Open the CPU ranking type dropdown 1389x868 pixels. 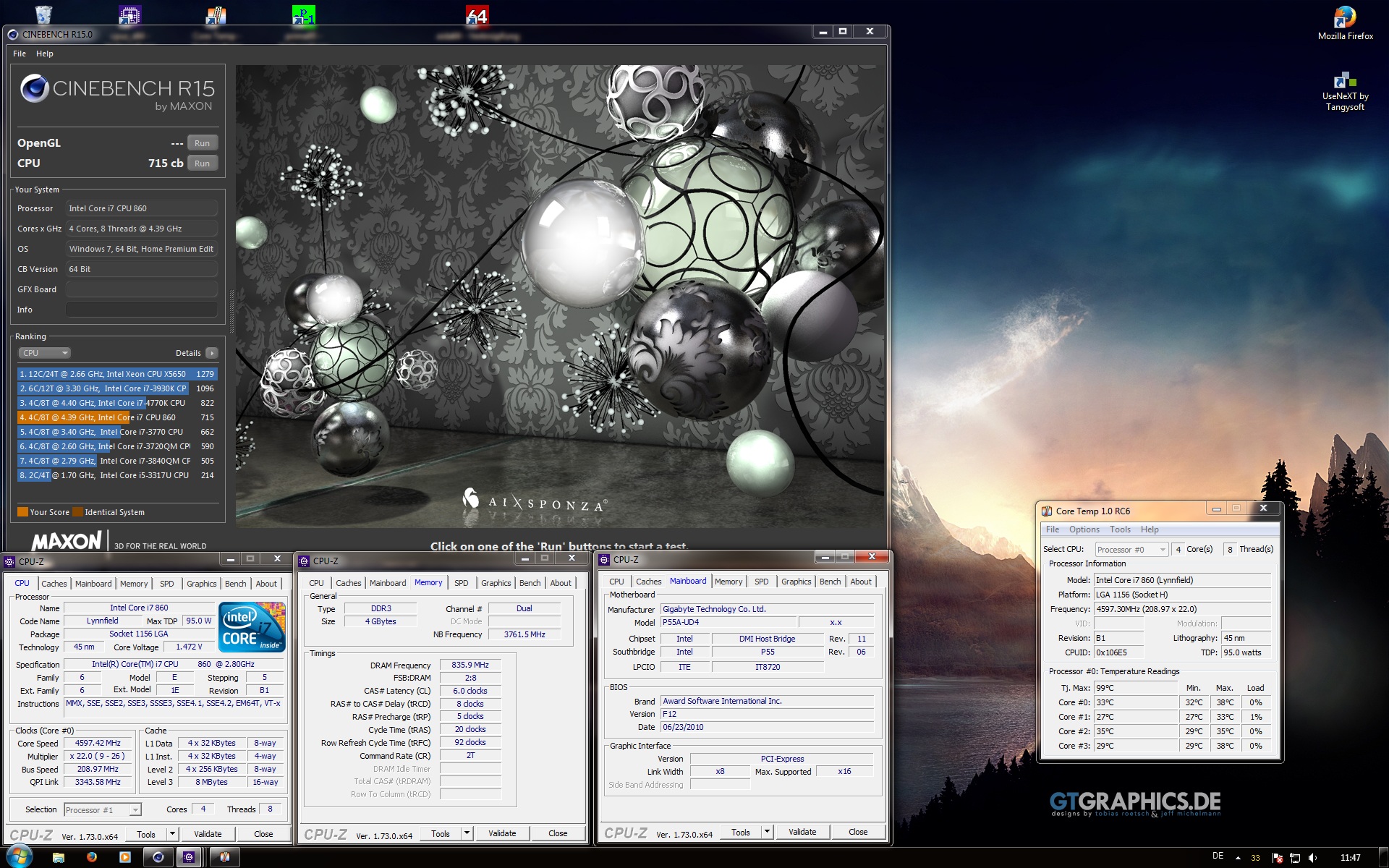(44, 353)
